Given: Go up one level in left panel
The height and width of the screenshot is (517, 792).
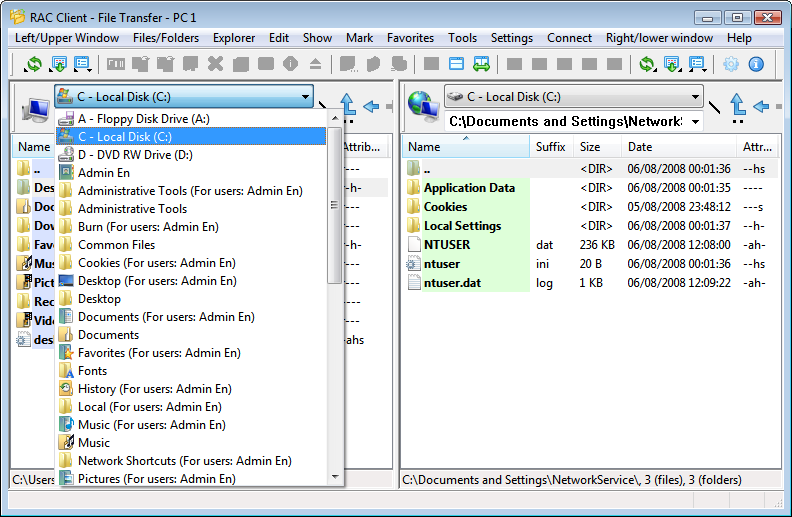Looking at the screenshot, I should pos(348,105).
